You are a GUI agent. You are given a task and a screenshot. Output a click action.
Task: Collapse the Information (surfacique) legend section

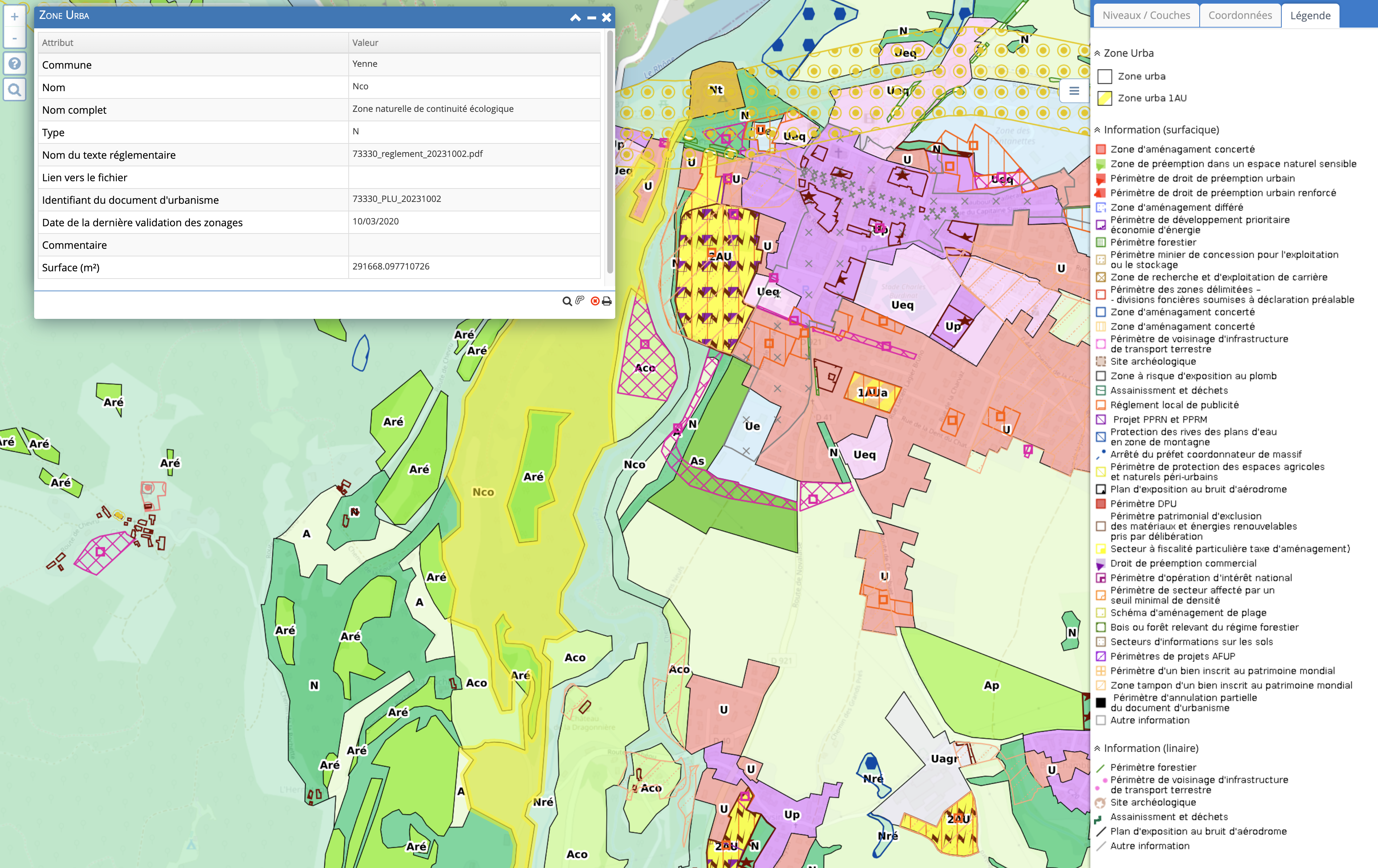coord(1097,130)
